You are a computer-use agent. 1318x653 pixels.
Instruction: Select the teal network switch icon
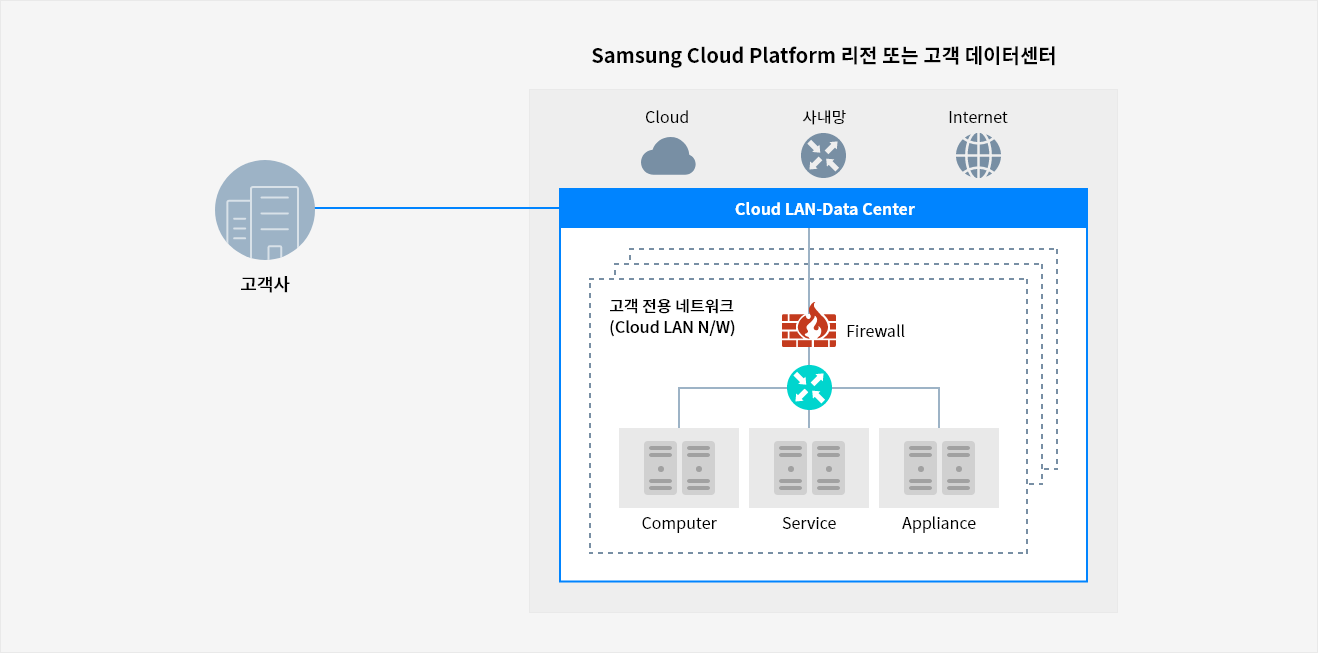[x=809, y=386]
